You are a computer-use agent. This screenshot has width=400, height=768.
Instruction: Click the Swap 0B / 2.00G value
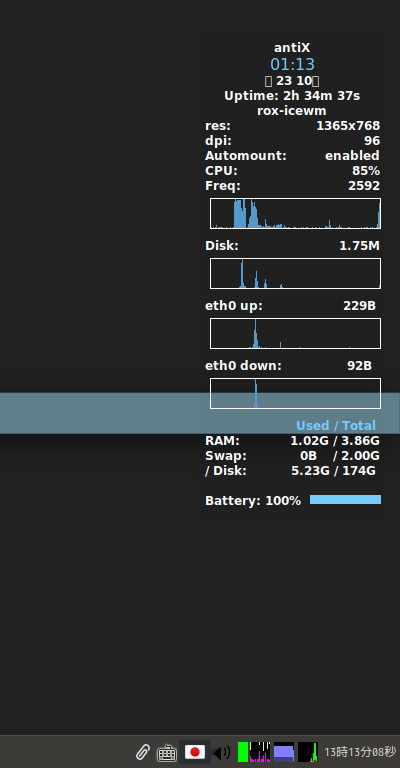[x=340, y=456]
